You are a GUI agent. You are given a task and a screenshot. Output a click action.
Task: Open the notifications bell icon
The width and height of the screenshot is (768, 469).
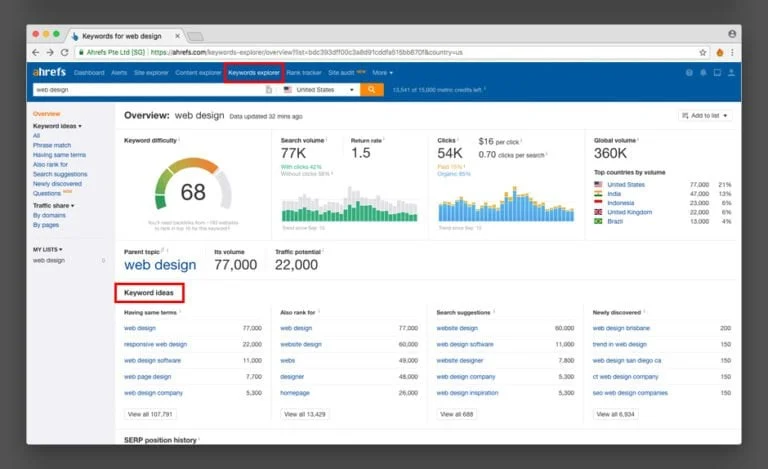point(704,73)
